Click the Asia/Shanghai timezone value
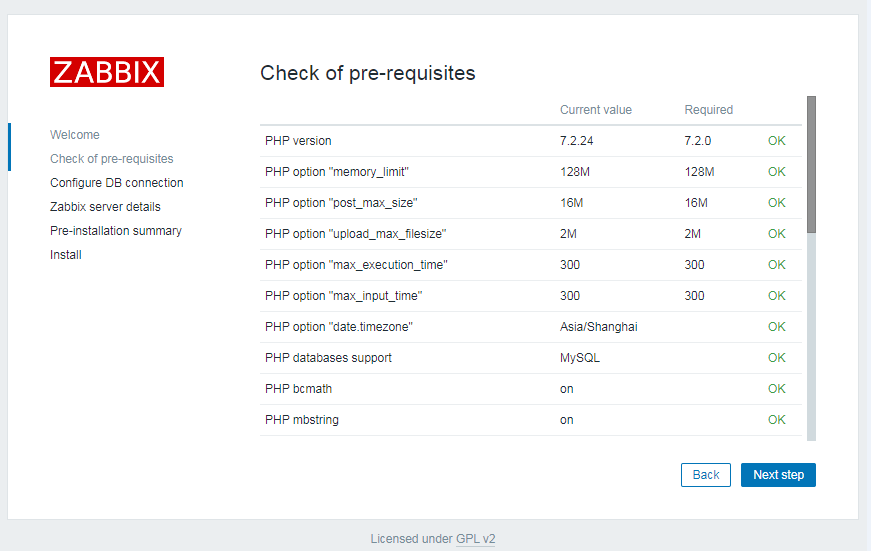871x551 pixels. 598,327
